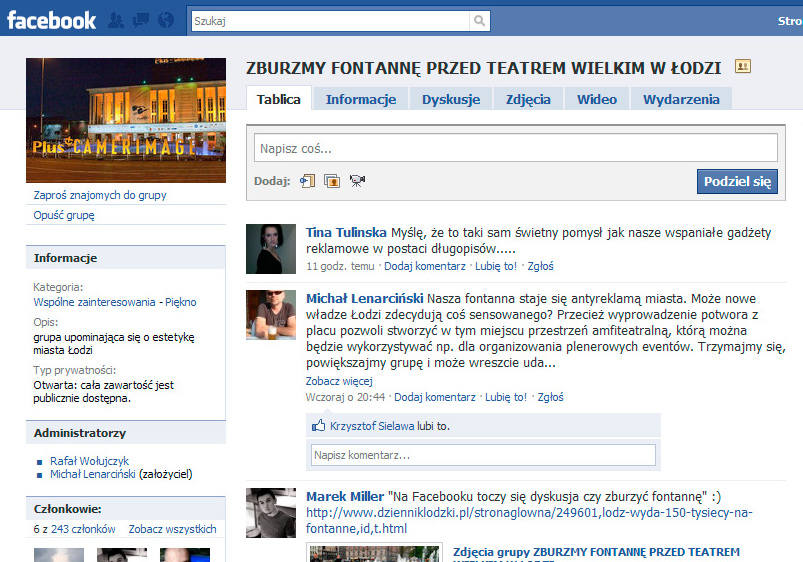Open Michał Lenarciński link under Administratorzy

coord(93,474)
